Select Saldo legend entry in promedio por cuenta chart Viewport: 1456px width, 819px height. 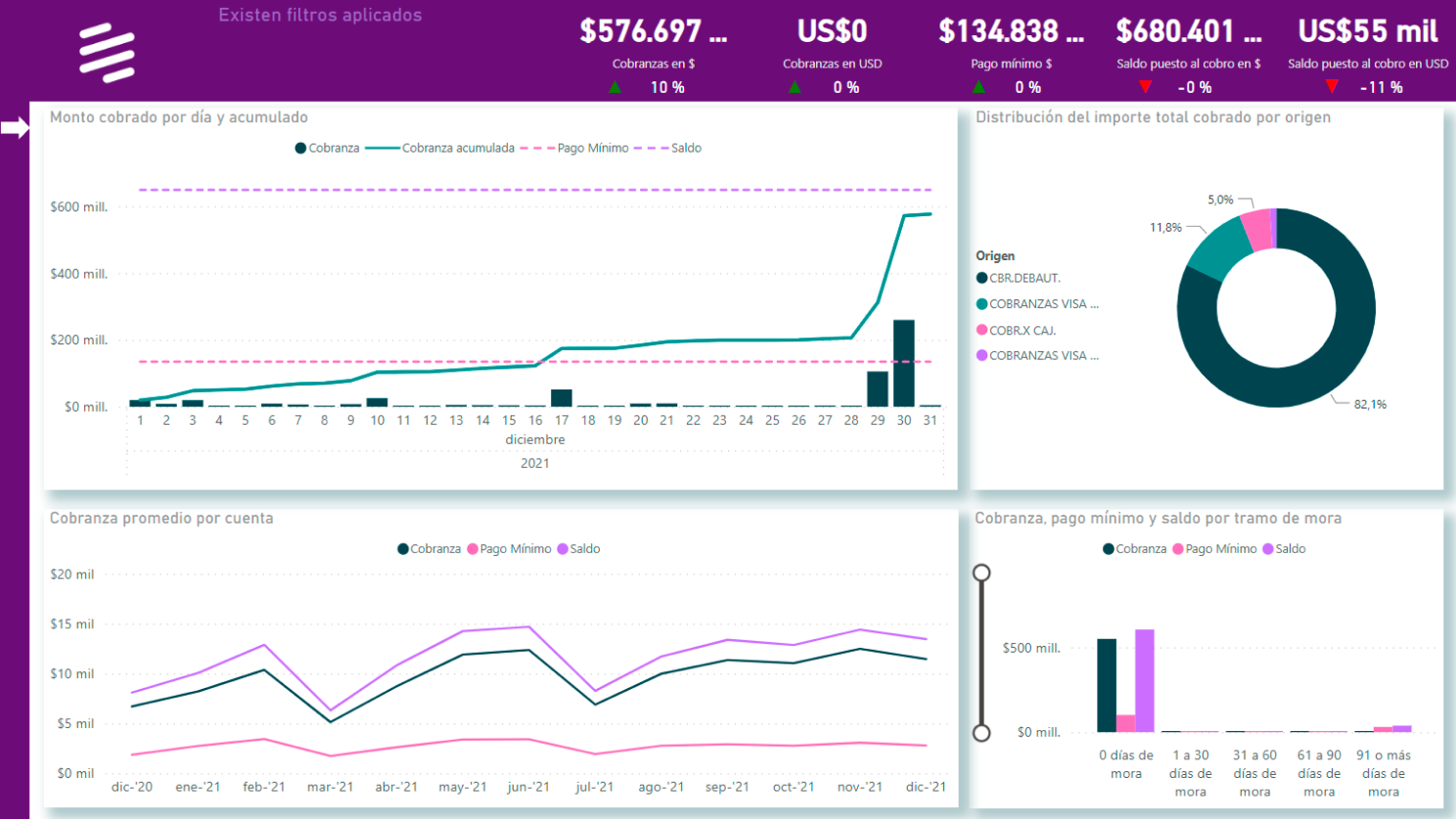point(584,549)
